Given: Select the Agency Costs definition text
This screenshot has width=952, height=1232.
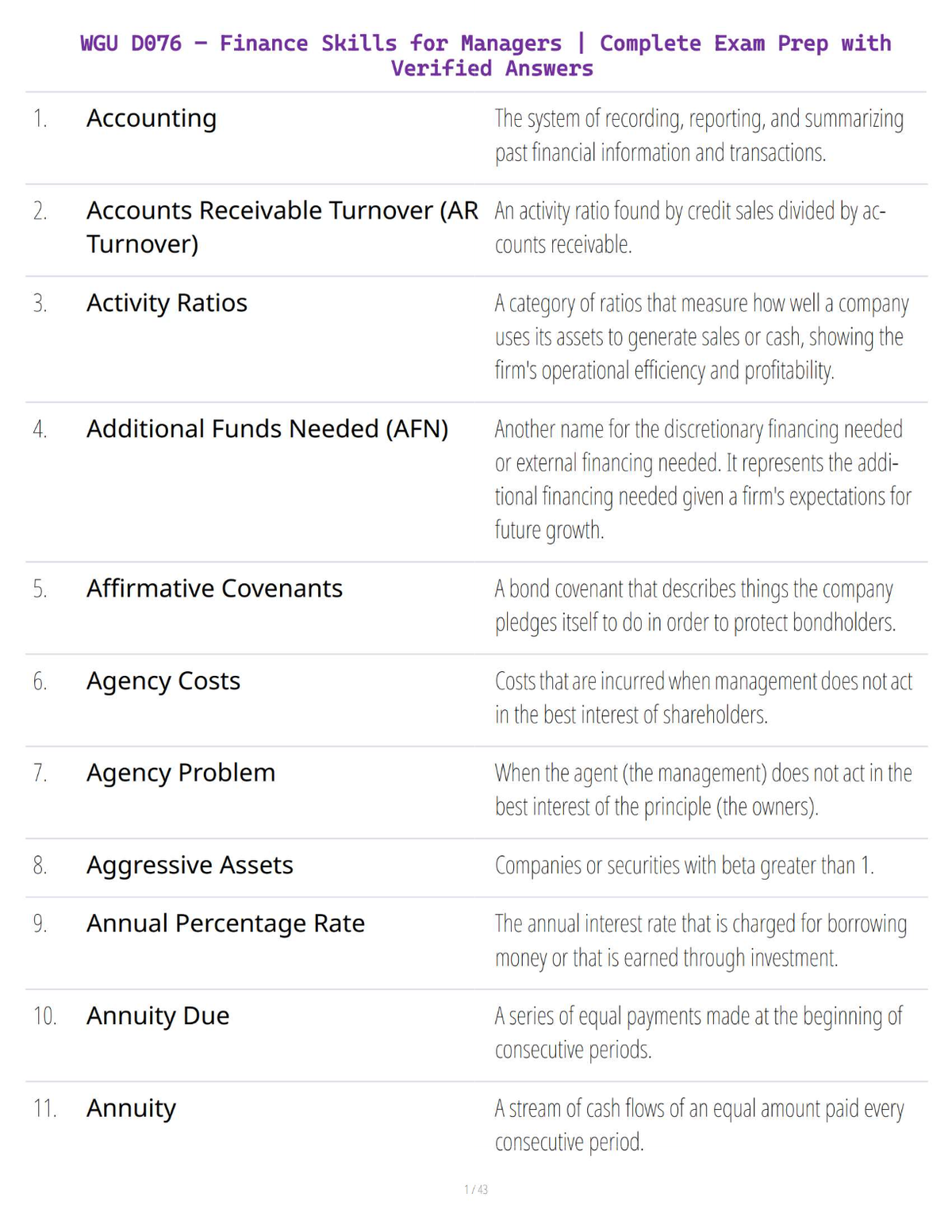Looking at the screenshot, I should pos(704,698).
